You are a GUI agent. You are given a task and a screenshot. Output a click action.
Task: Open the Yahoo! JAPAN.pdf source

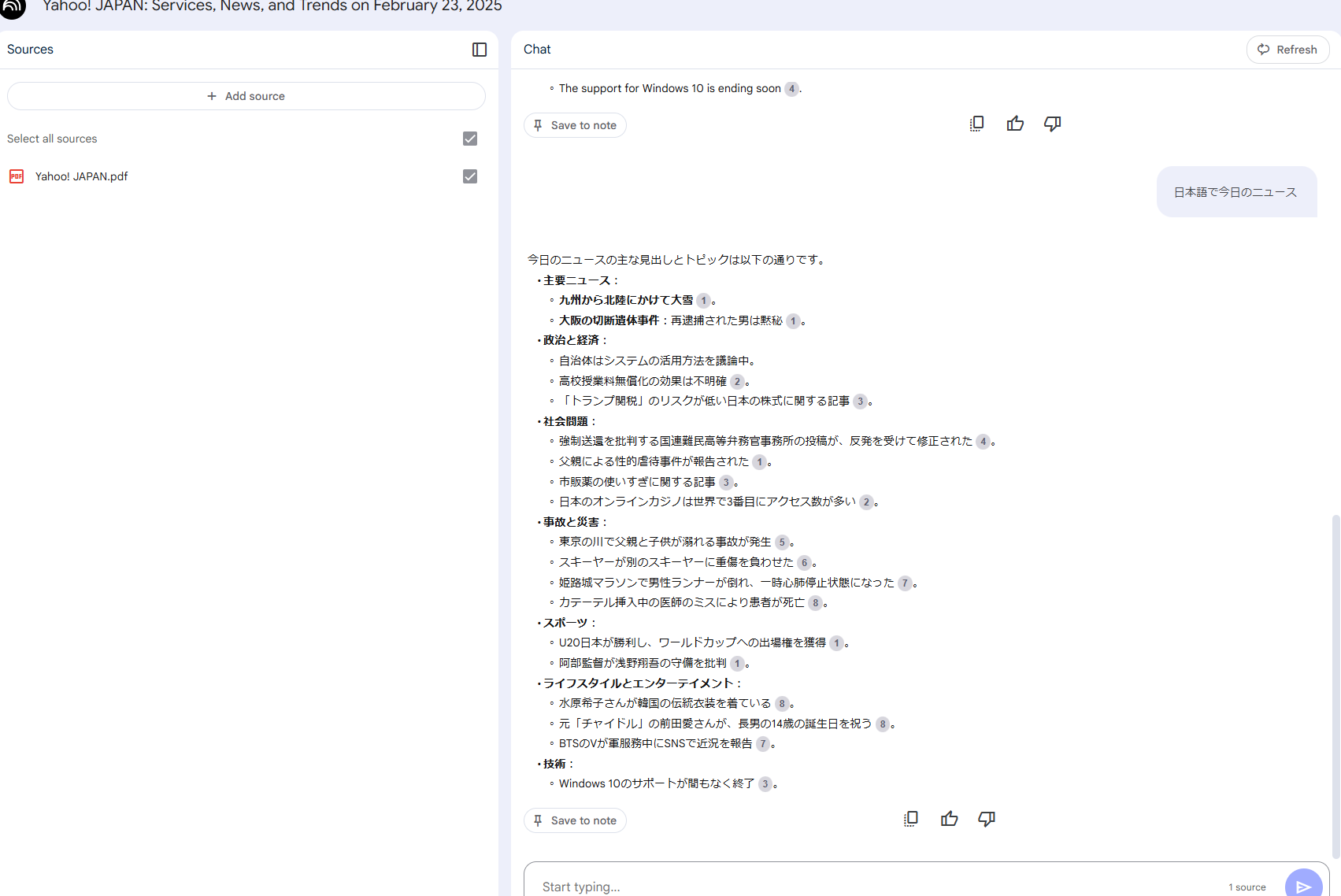coord(81,176)
